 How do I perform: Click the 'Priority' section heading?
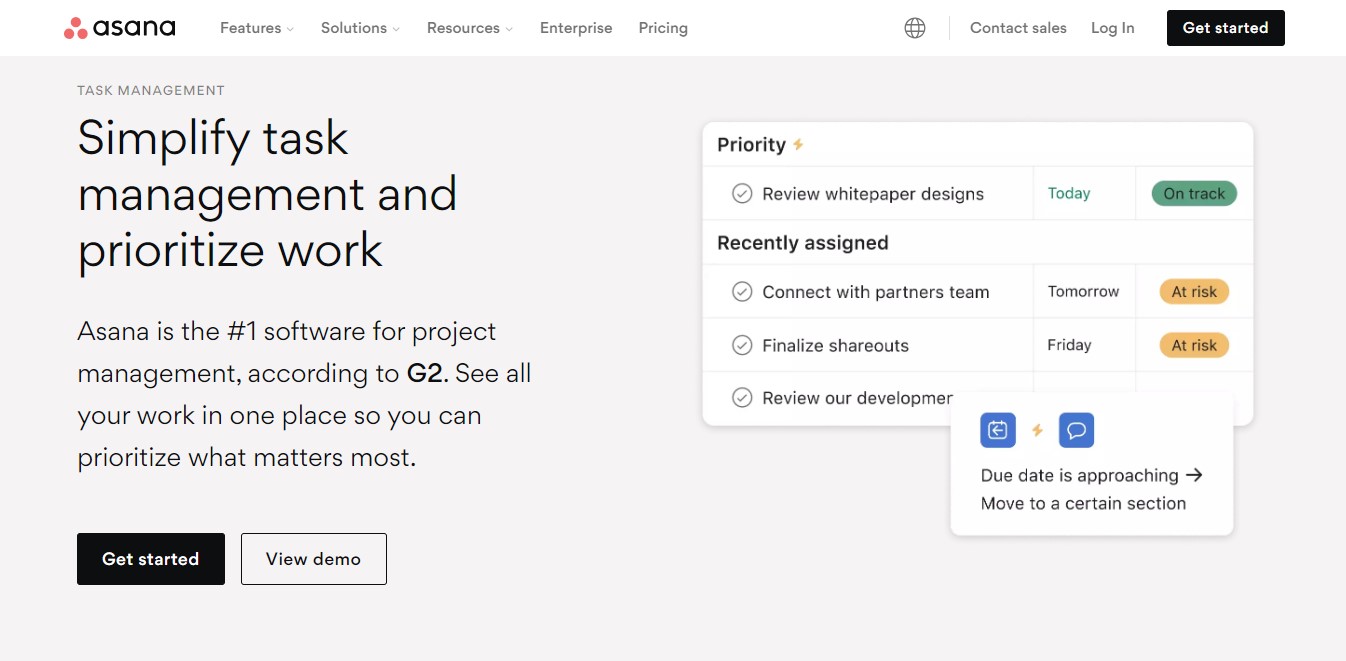751,145
